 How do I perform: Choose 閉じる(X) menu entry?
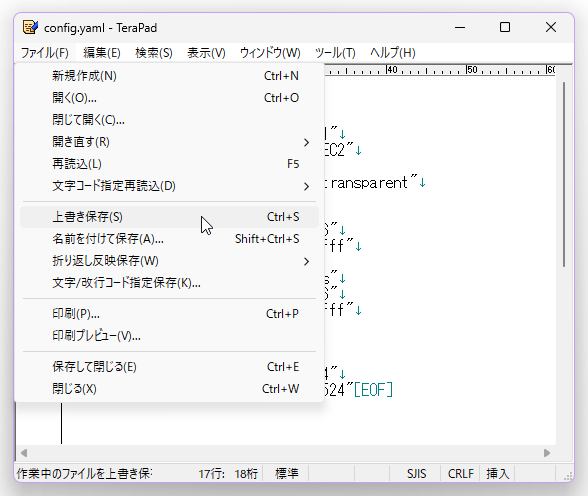(170, 389)
